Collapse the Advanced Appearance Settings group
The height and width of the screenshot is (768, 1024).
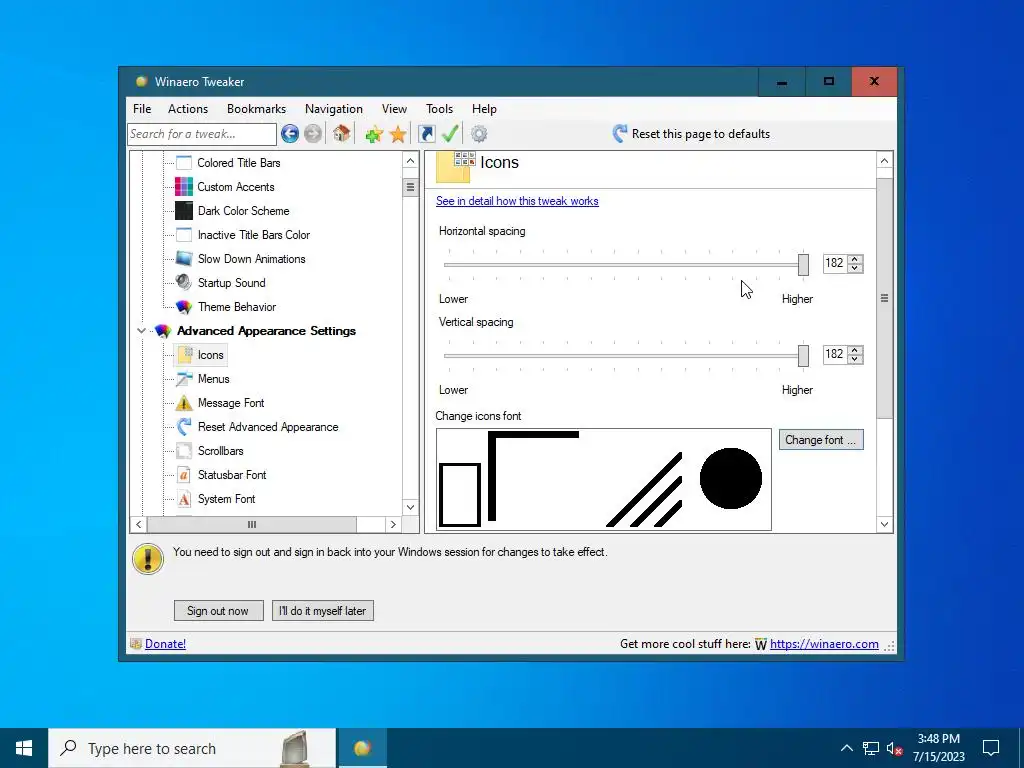pos(141,331)
